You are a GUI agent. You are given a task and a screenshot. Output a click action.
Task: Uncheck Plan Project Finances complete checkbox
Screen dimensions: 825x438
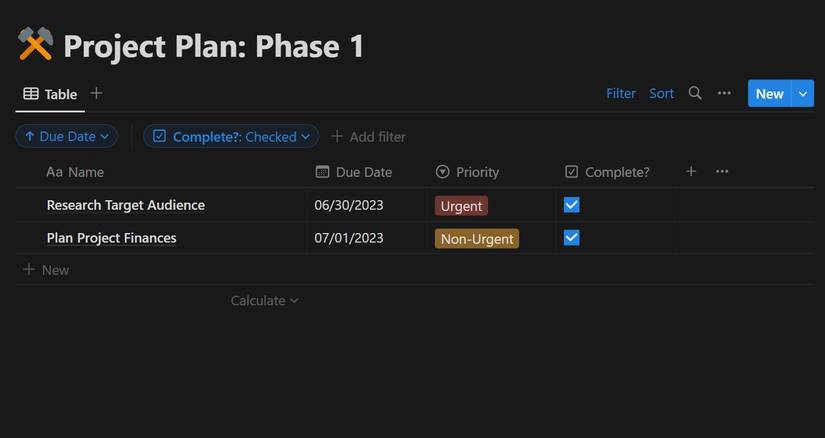point(572,238)
